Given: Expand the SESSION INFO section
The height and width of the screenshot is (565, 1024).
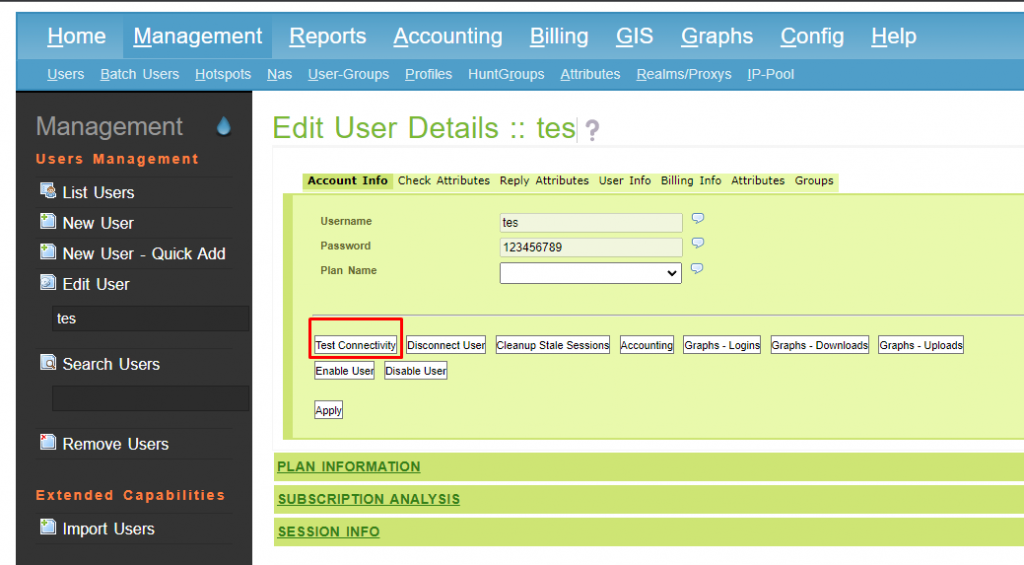Looking at the screenshot, I should 329,532.
